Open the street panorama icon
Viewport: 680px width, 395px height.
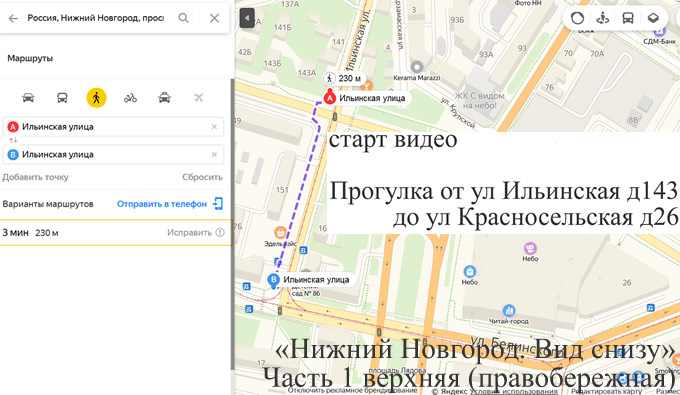coord(602,18)
